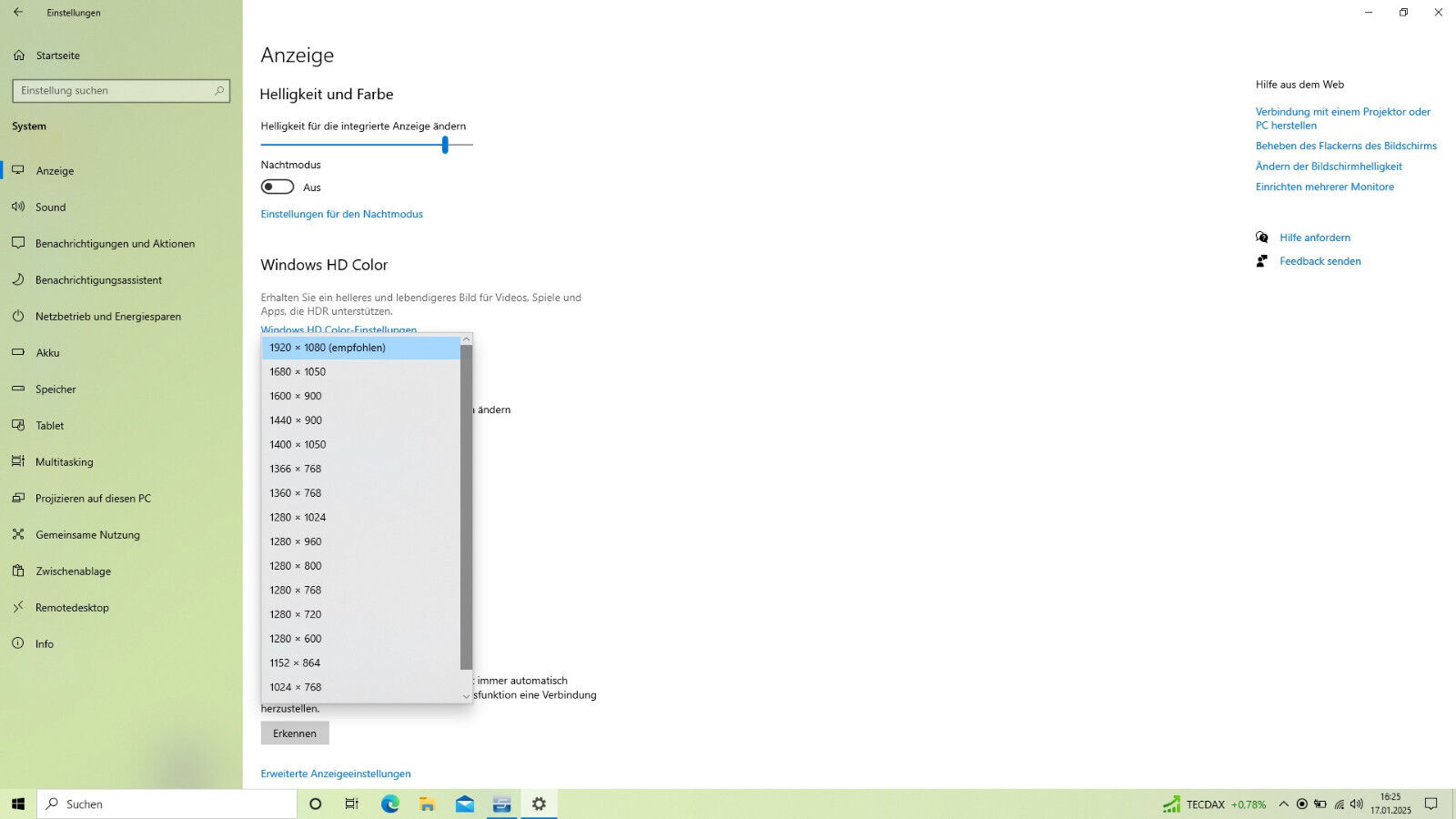Open Windows Start menu
This screenshot has height=819, width=1456.
pos(18,804)
